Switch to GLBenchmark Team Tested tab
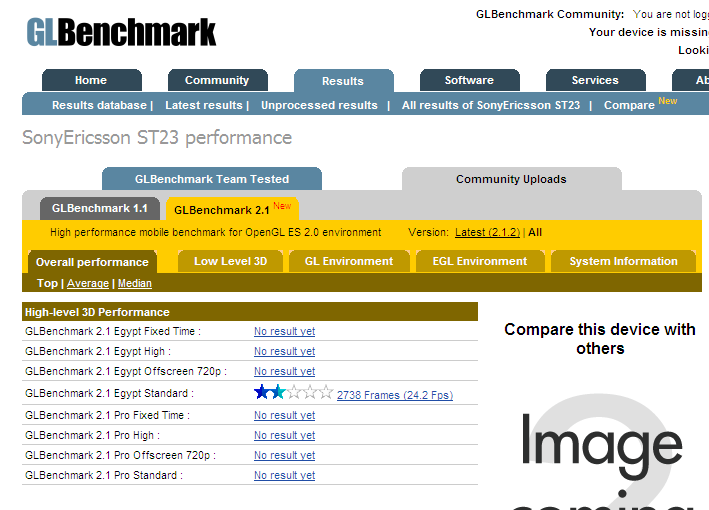The image size is (709, 510). (x=212, y=179)
